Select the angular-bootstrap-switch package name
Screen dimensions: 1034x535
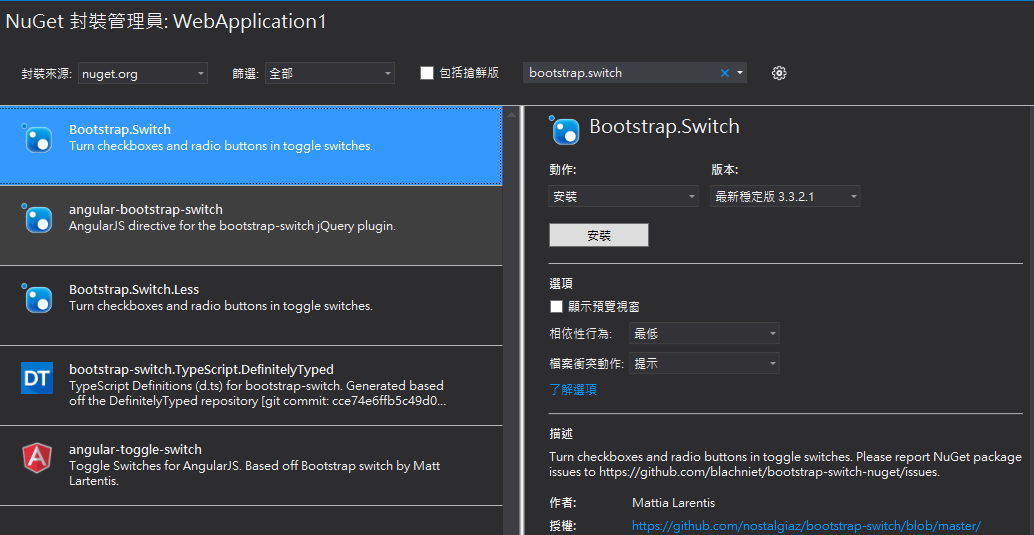(x=146, y=210)
